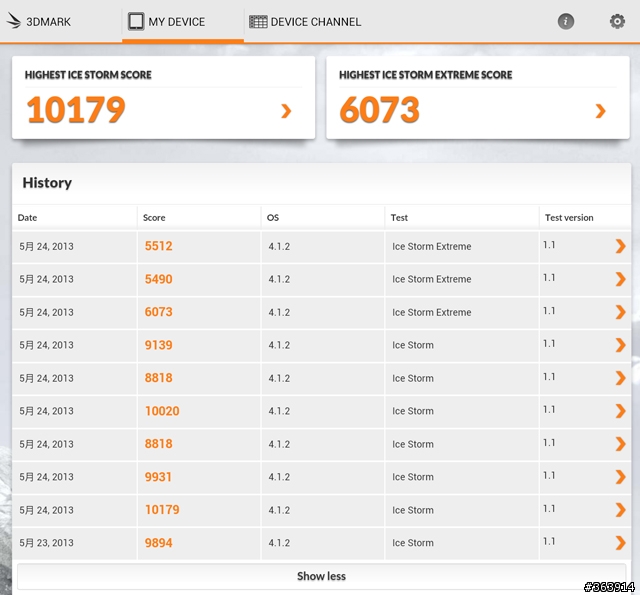The height and width of the screenshot is (595, 640).
Task: Switch to the MY DEVICE tab
Action: point(183,21)
